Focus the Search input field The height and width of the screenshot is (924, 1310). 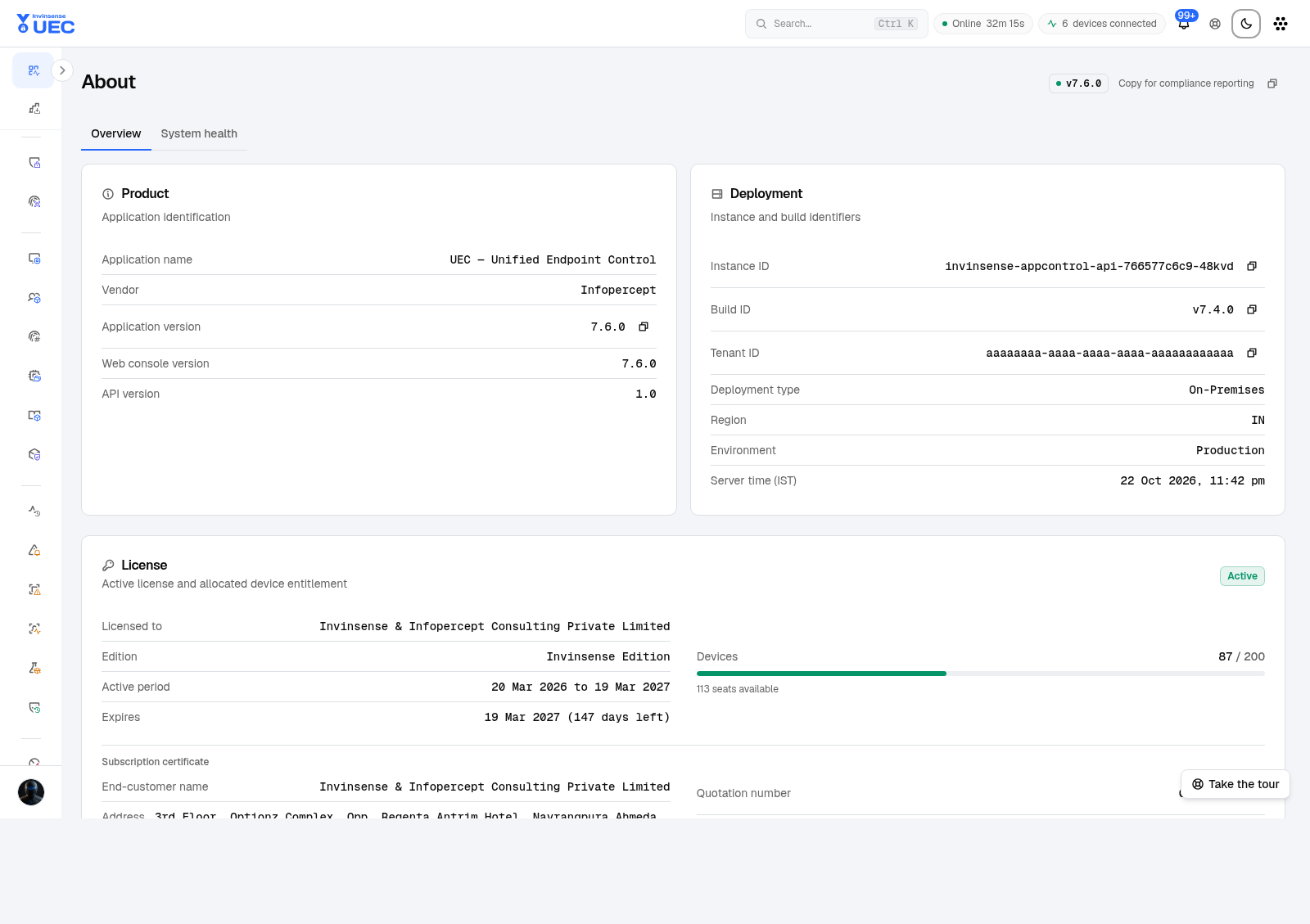coord(837,24)
